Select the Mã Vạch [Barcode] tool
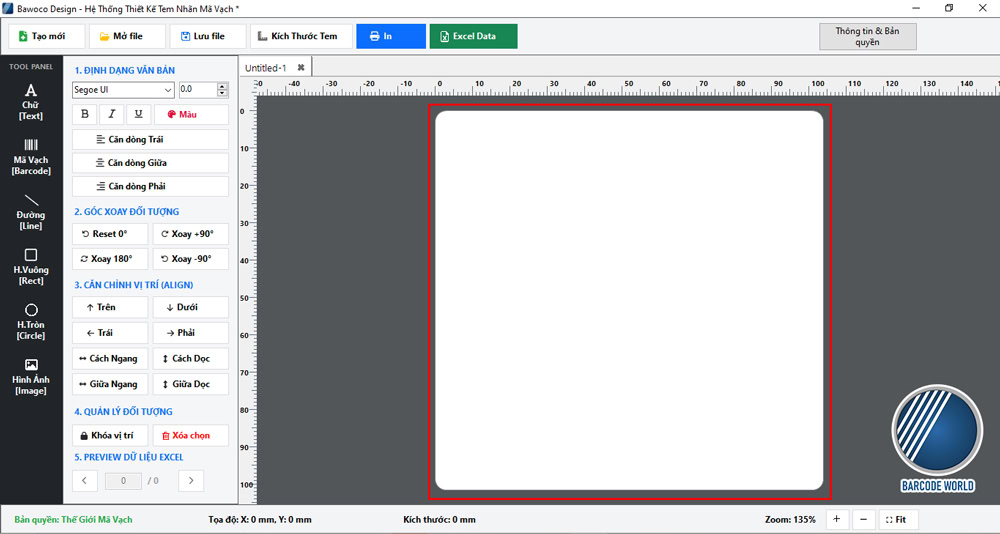 point(31,157)
